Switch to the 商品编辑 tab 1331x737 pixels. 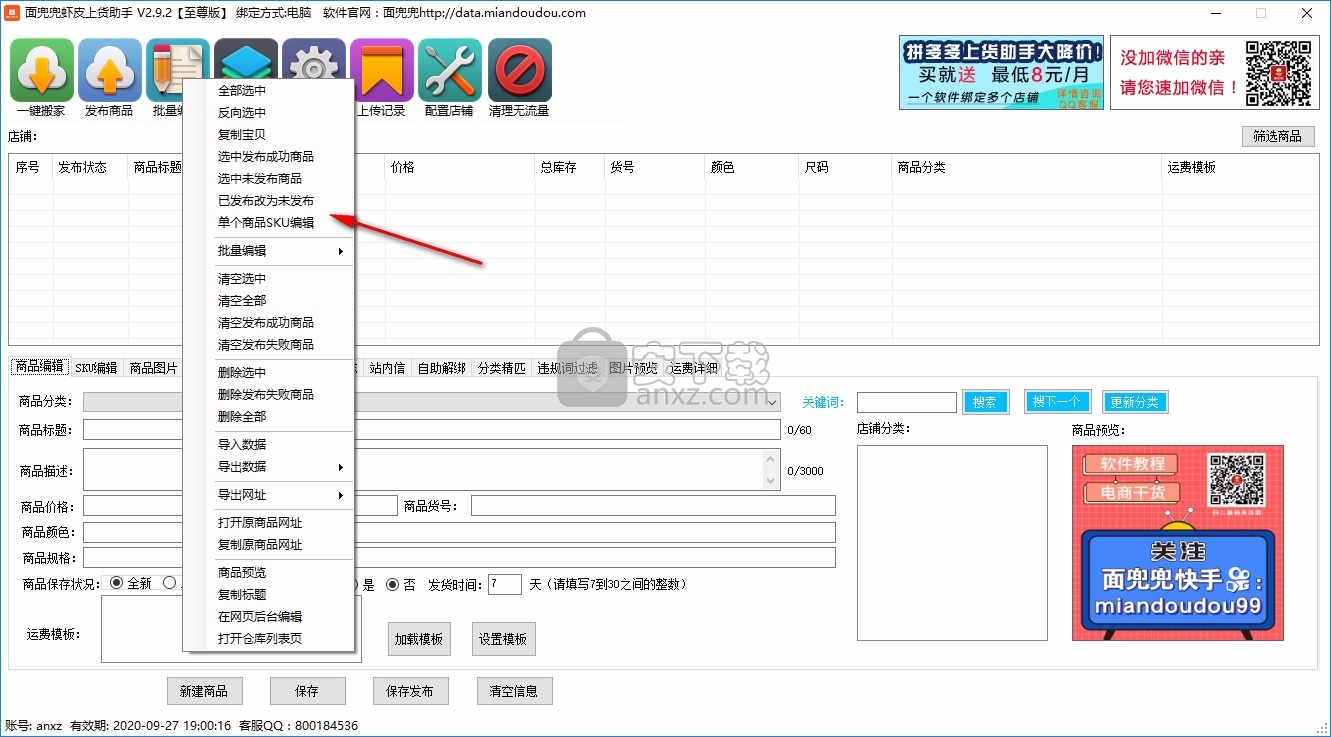pyautogui.click(x=40, y=367)
